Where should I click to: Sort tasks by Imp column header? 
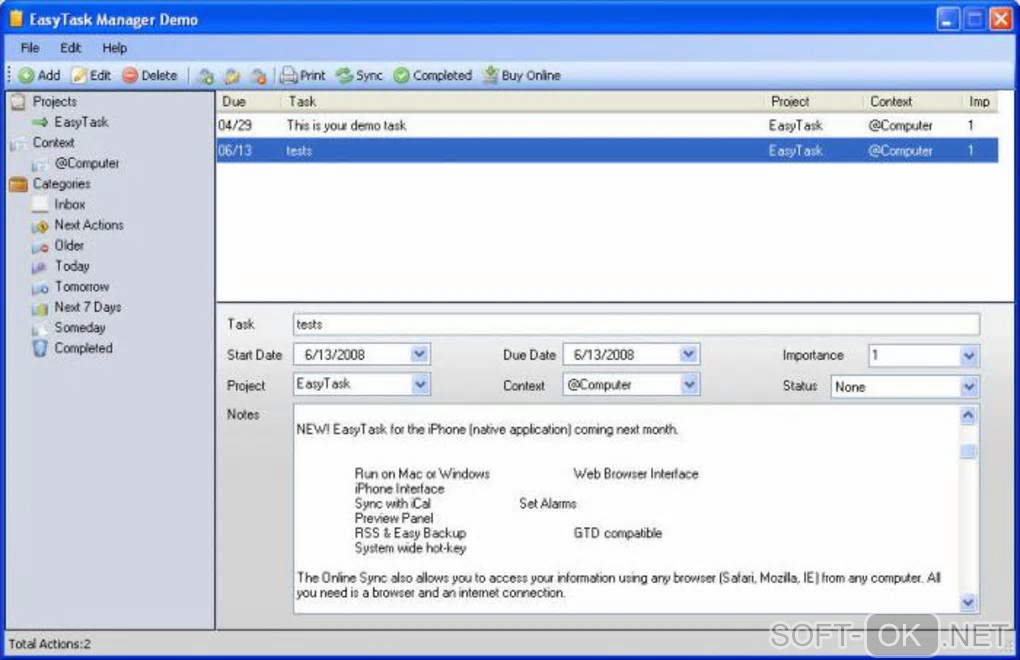click(x=980, y=101)
